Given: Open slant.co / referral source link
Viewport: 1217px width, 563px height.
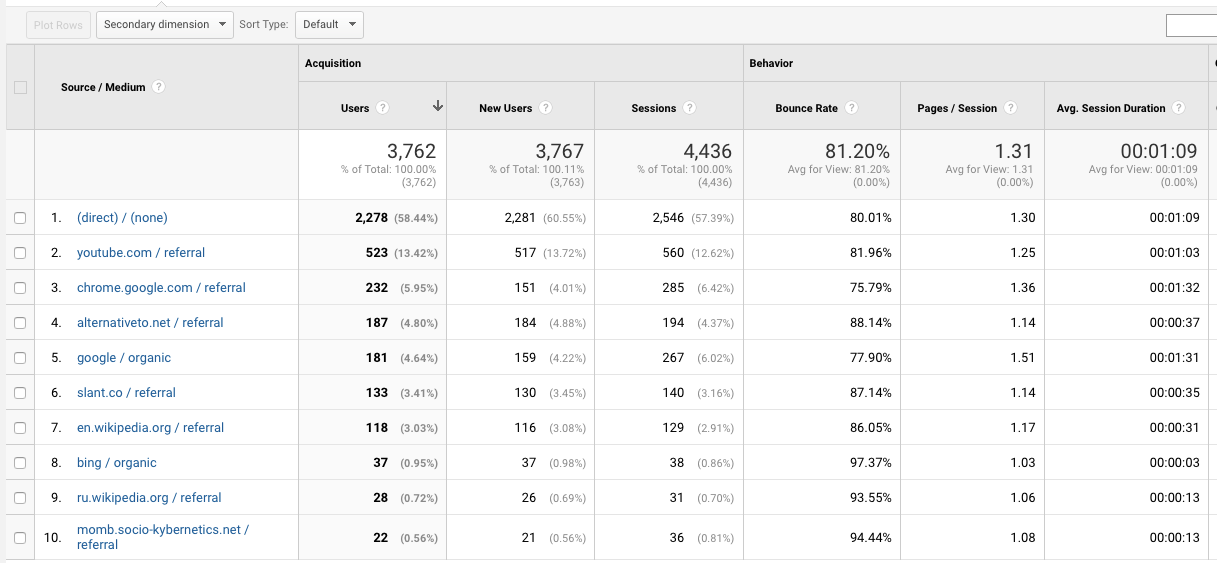Looking at the screenshot, I should tap(126, 393).
